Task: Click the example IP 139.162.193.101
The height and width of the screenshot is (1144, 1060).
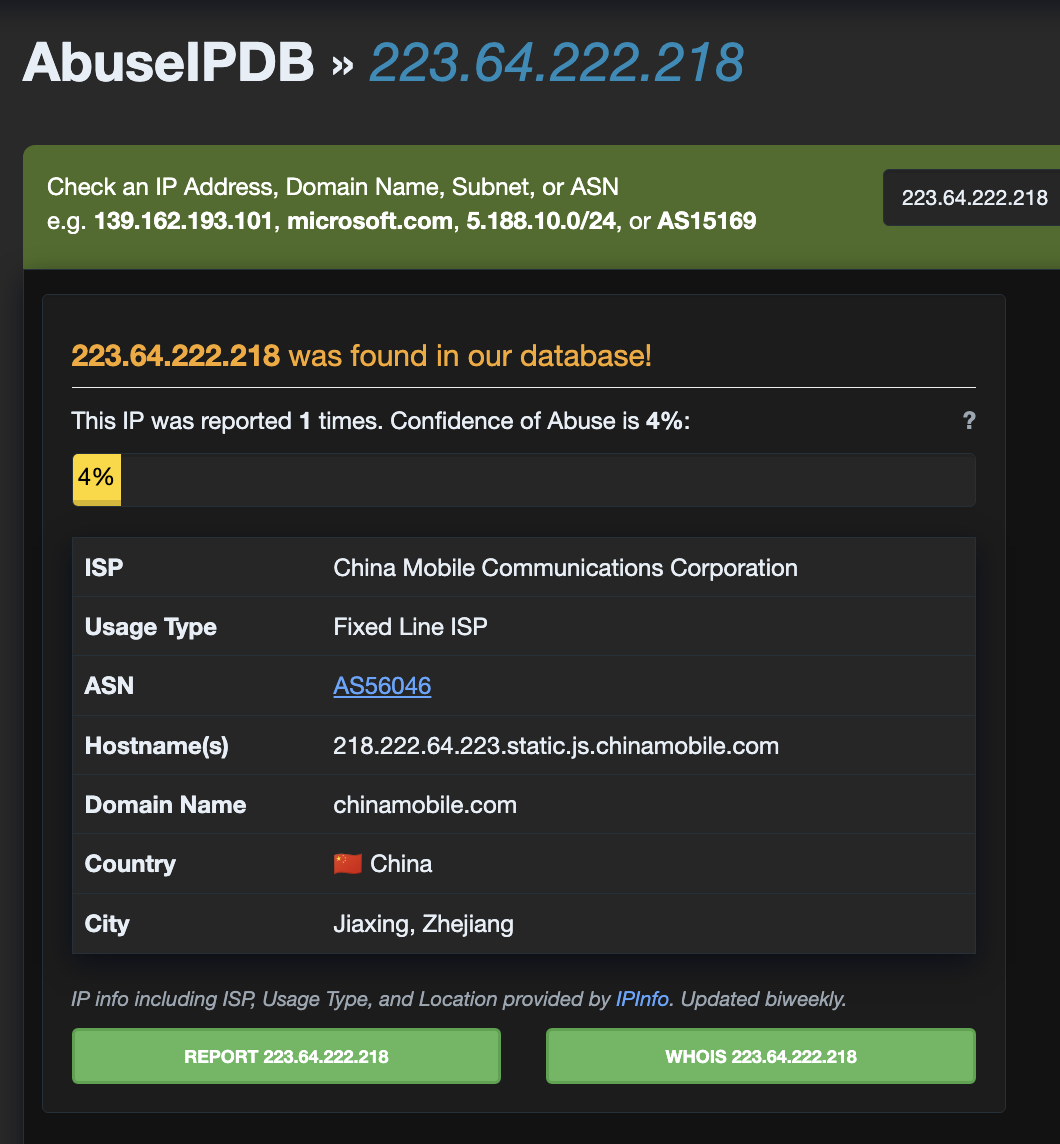Action: pos(184,221)
